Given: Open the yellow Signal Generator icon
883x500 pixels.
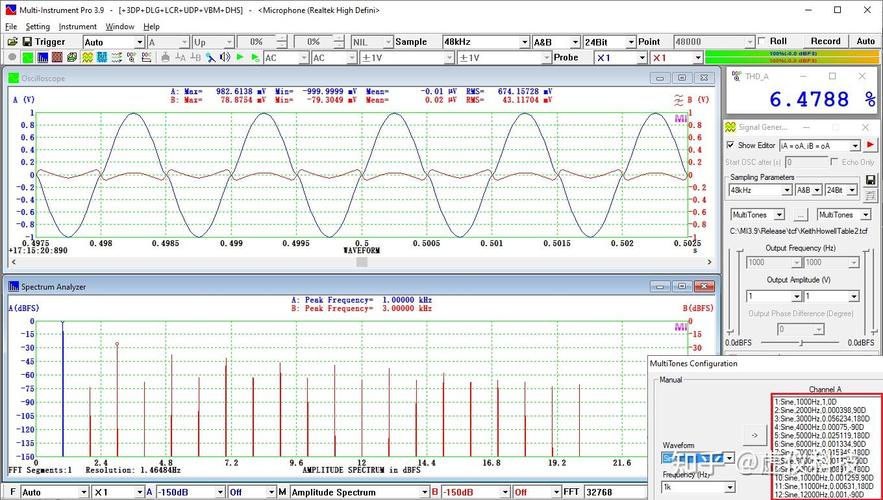Looking at the screenshot, I should pos(87,57).
